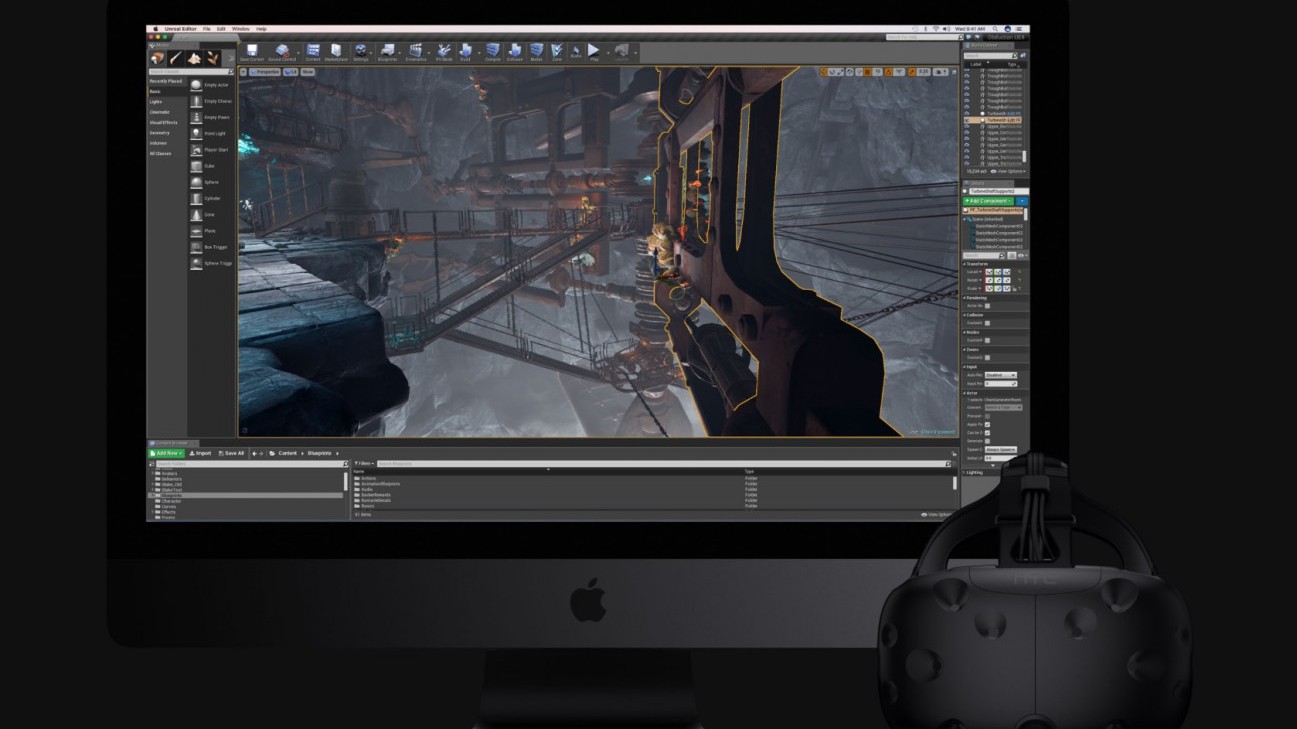The image size is (1297, 729).
Task: Open the Lit view mode dropdown
Action: 290,72
